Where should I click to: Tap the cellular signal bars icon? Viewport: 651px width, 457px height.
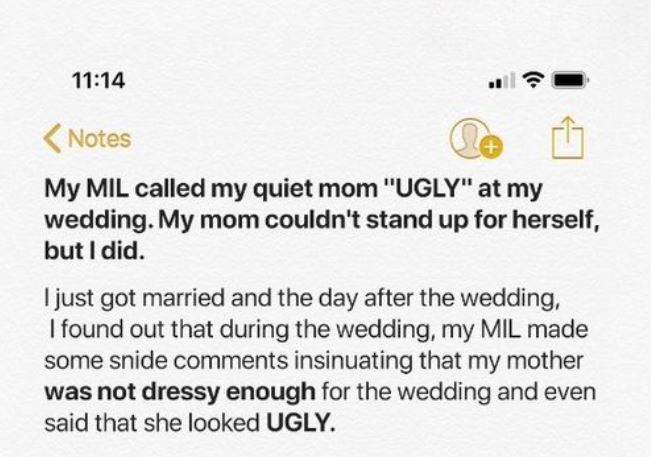(503, 81)
